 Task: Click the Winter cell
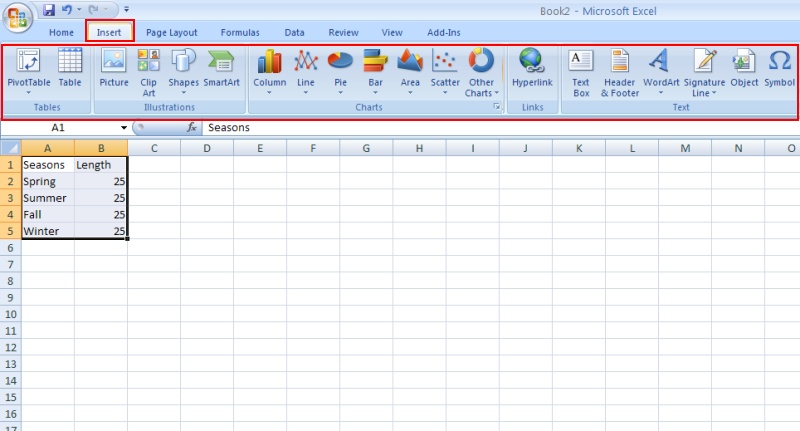(48, 231)
